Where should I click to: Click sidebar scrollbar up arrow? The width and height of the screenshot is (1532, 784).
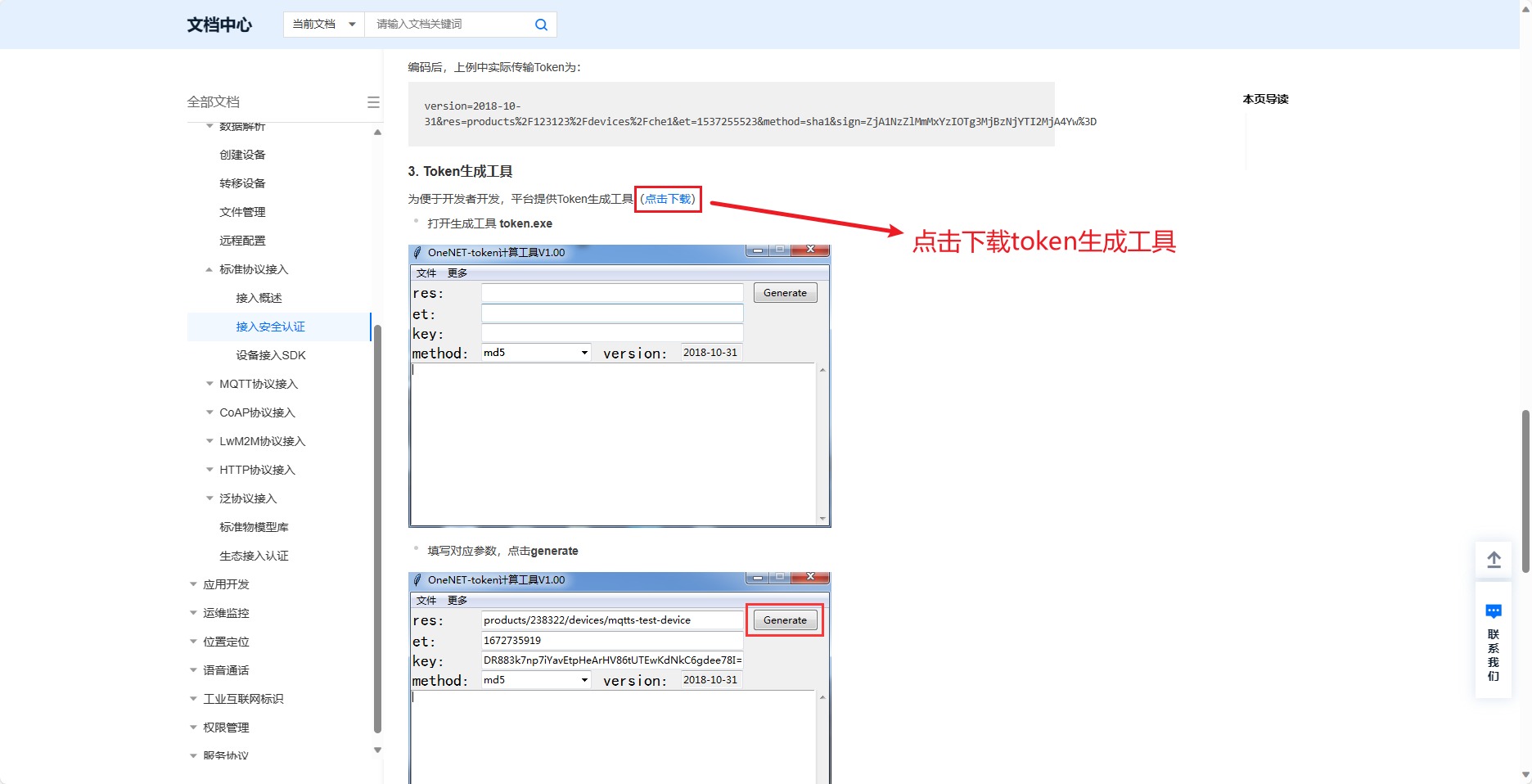pyautogui.click(x=377, y=133)
